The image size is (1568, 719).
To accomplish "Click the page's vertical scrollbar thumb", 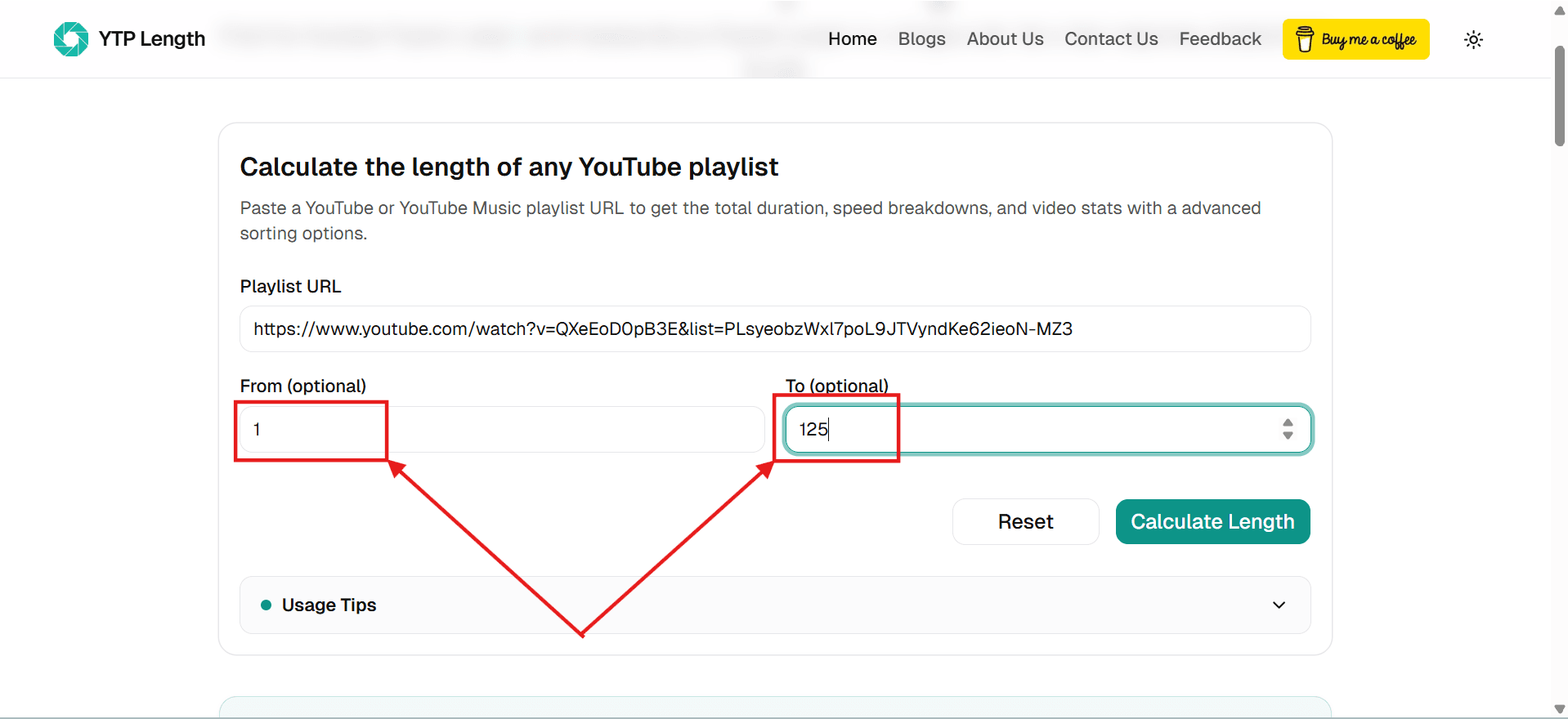I will pyautogui.click(x=1560, y=96).
